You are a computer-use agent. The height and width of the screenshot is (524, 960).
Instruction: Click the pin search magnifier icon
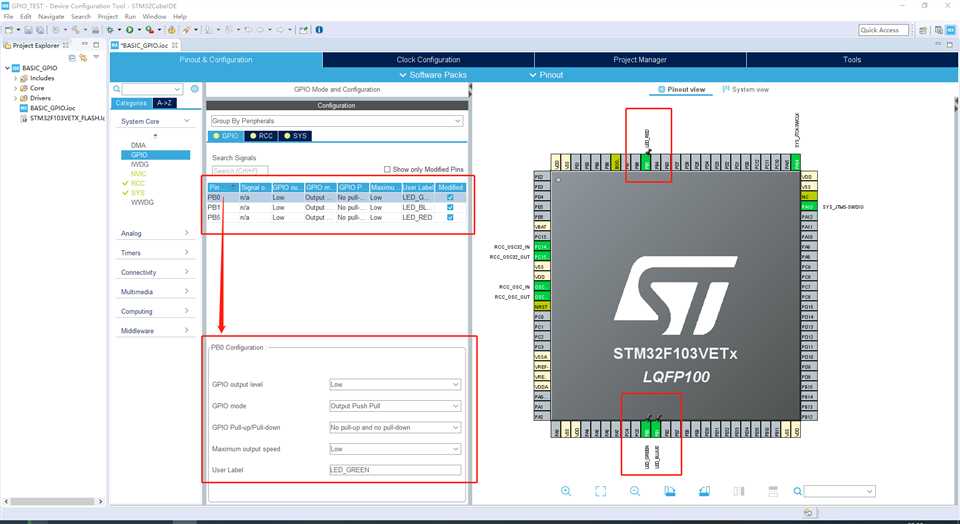[x=797, y=491]
